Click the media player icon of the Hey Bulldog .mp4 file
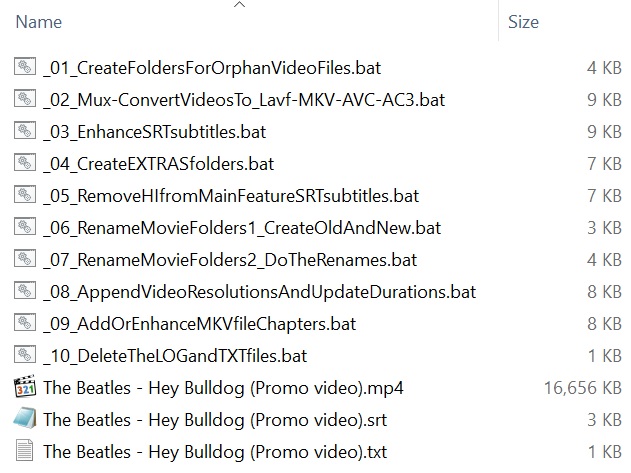This screenshot has width=631, height=473. [25, 386]
